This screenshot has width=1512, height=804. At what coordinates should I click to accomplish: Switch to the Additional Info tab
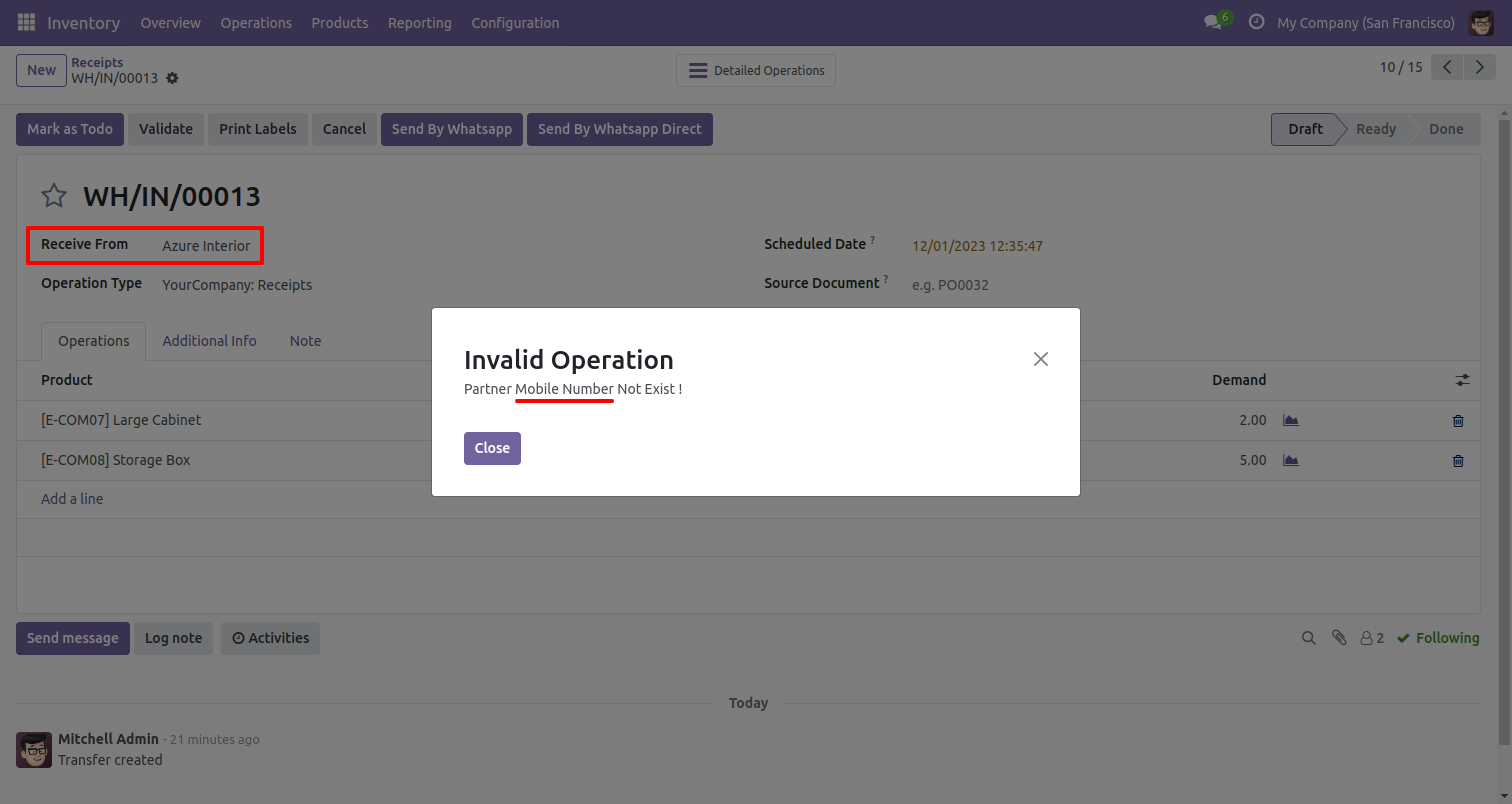click(210, 341)
